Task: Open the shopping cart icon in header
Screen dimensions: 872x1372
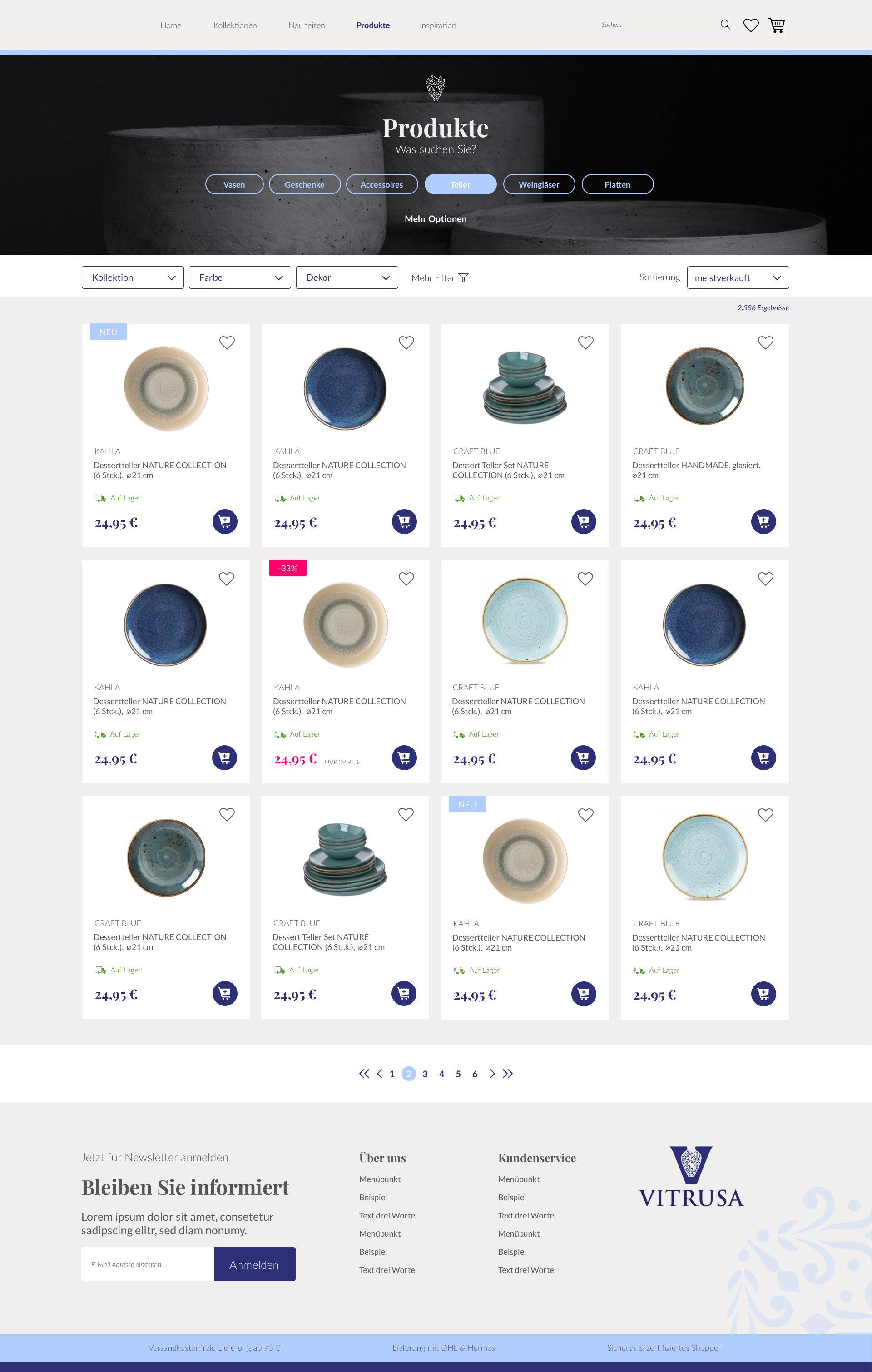Action: [x=776, y=25]
